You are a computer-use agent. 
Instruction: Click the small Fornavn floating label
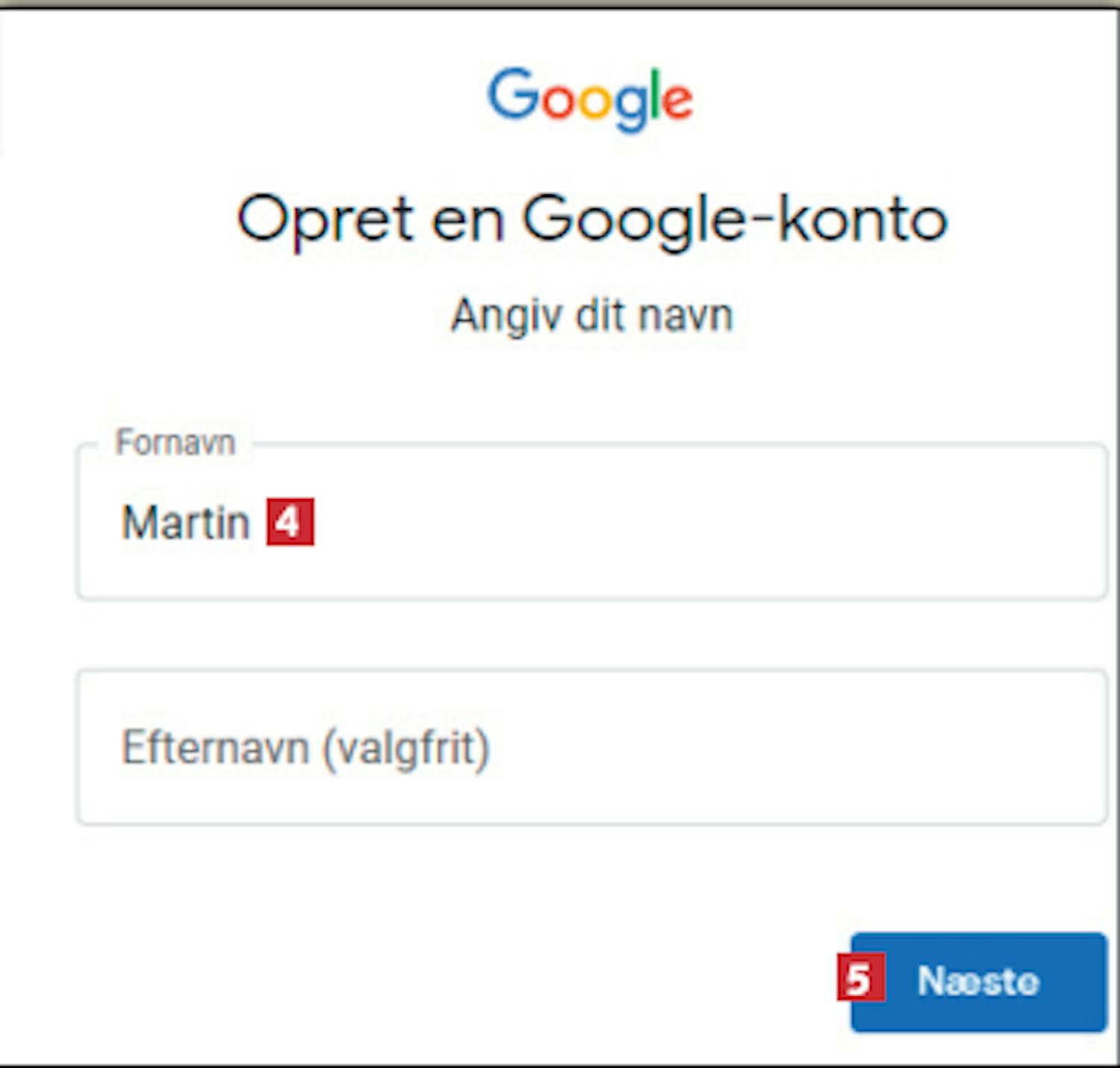click(175, 442)
